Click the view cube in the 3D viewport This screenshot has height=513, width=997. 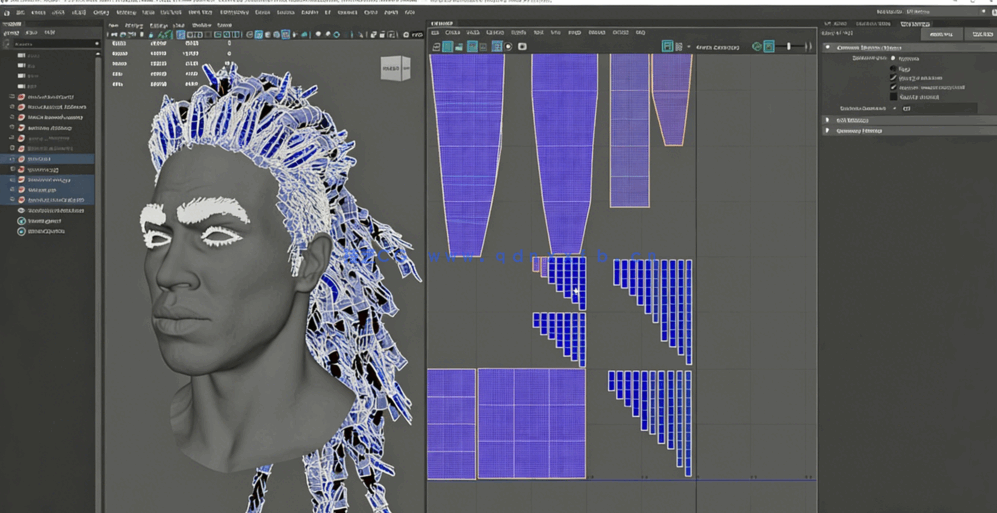tap(395, 68)
